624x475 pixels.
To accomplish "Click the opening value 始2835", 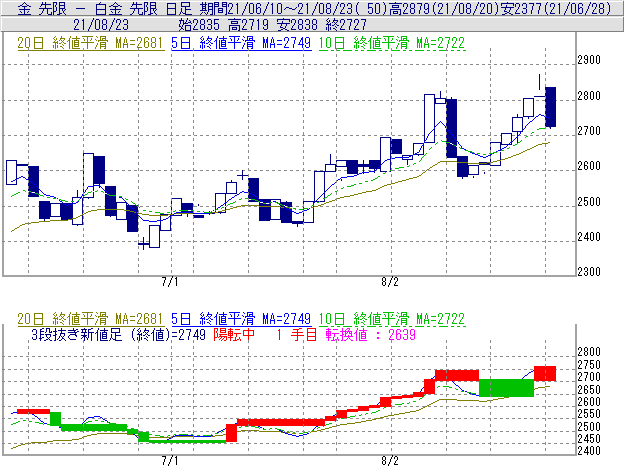I will [199, 25].
